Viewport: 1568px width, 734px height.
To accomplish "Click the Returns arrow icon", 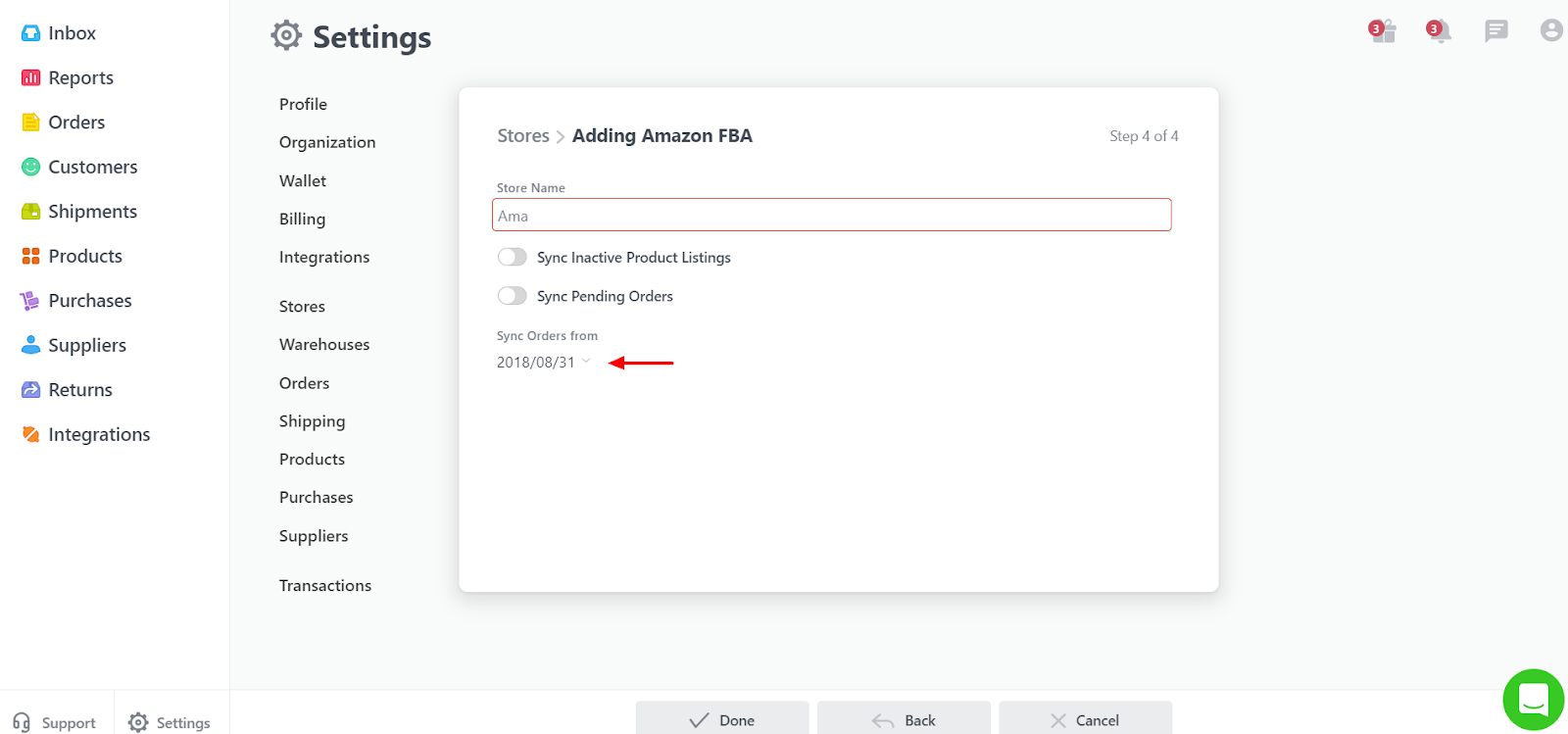I will [x=30, y=390].
